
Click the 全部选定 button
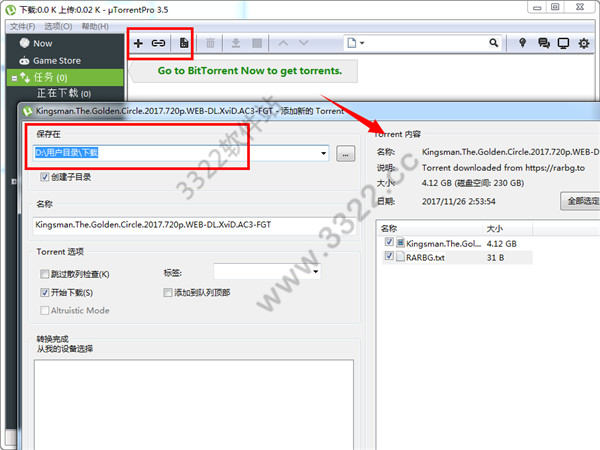coord(581,201)
